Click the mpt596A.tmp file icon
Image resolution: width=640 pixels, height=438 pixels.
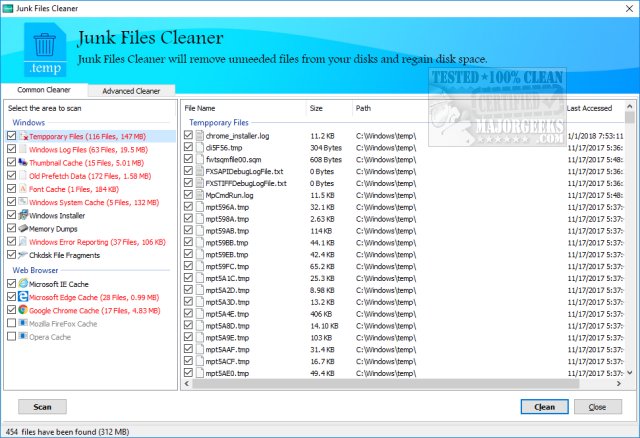(x=199, y=207)
